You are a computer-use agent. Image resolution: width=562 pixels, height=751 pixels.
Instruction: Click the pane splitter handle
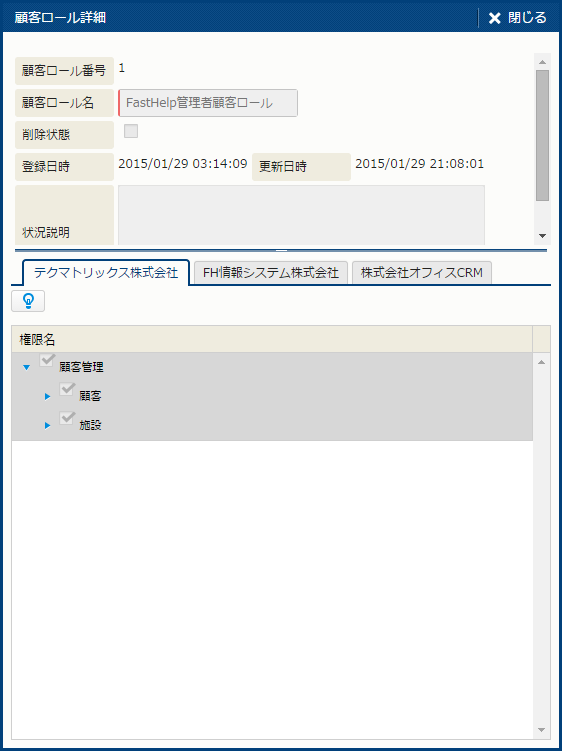tap(282, 250)
